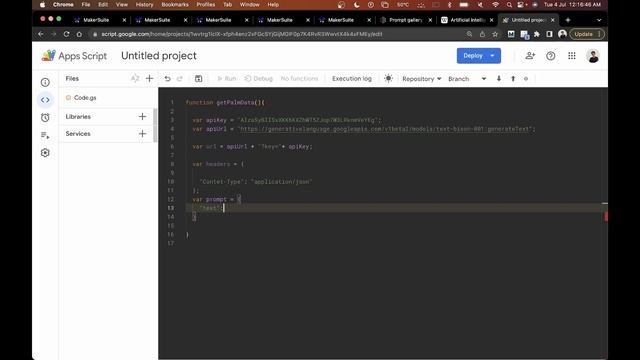
Task: Open the Overview sidebar icon
Action: [45, 82]
